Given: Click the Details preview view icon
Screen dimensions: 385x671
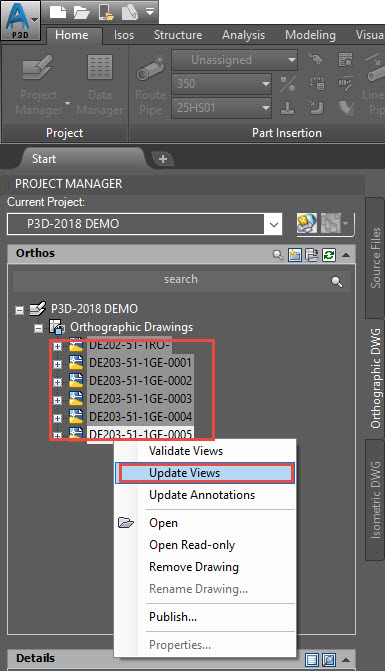Looking at the screenshot, I should coord(329,660).
